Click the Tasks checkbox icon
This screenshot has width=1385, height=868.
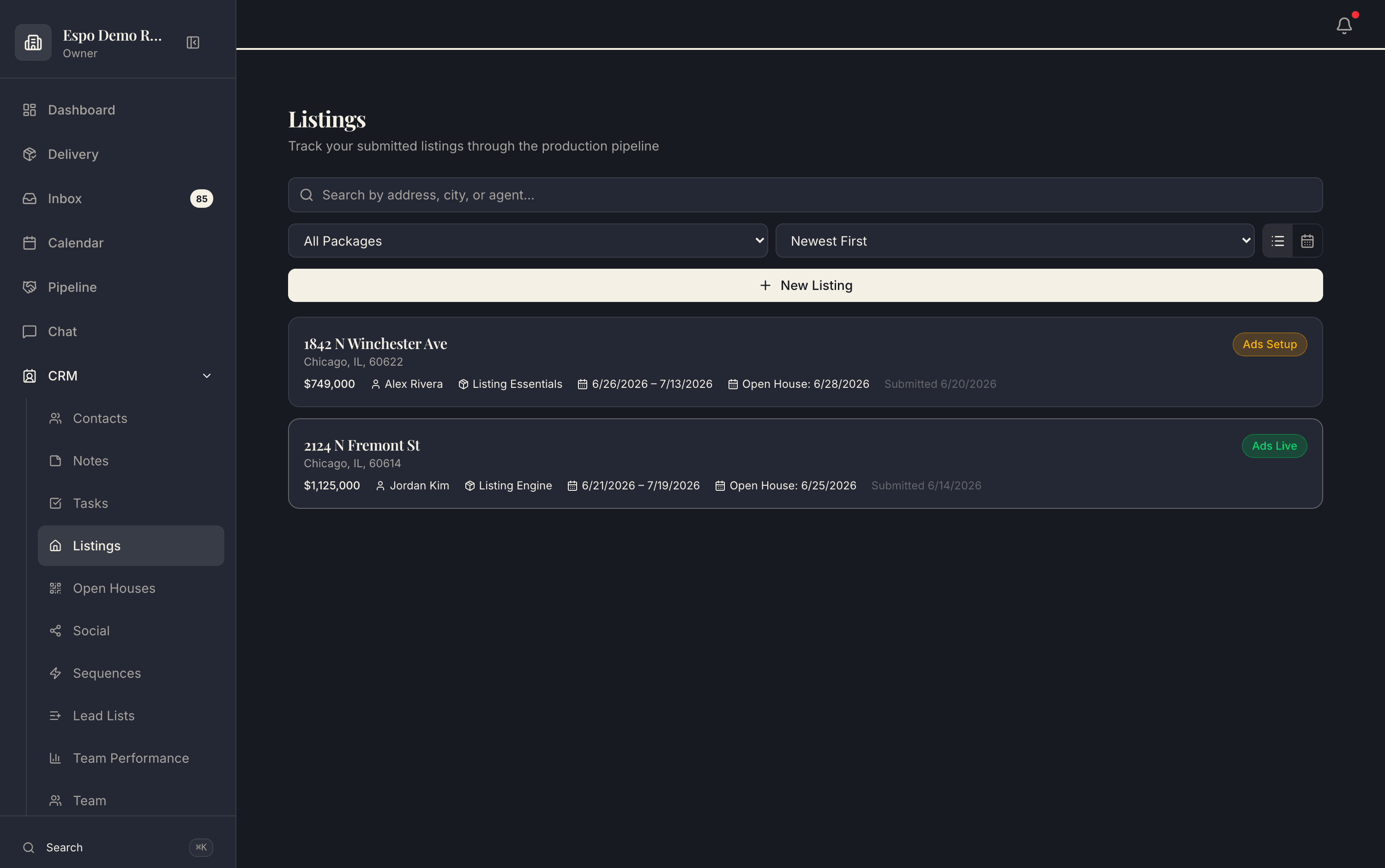click(x=55, y=503)
